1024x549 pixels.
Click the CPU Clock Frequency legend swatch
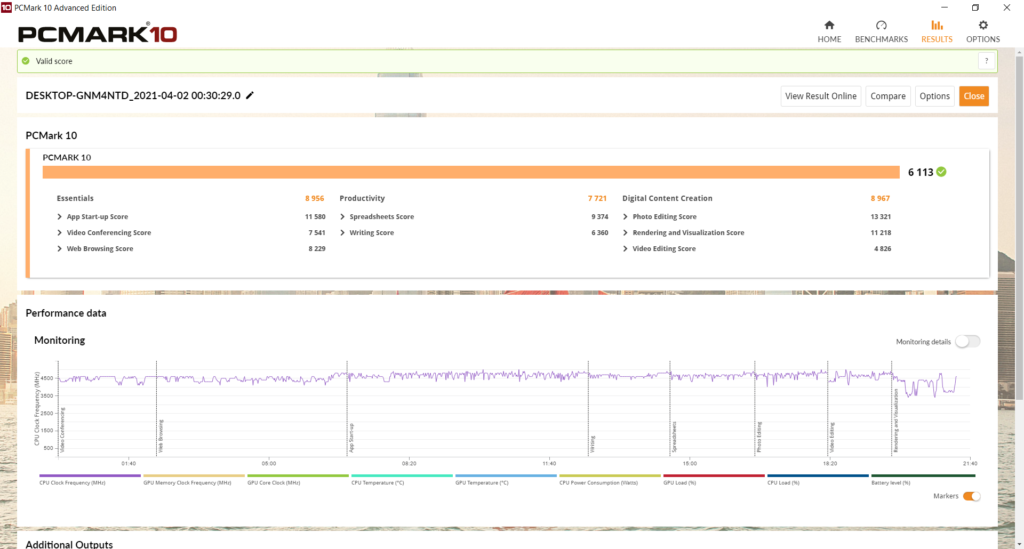tap(90, 477)
